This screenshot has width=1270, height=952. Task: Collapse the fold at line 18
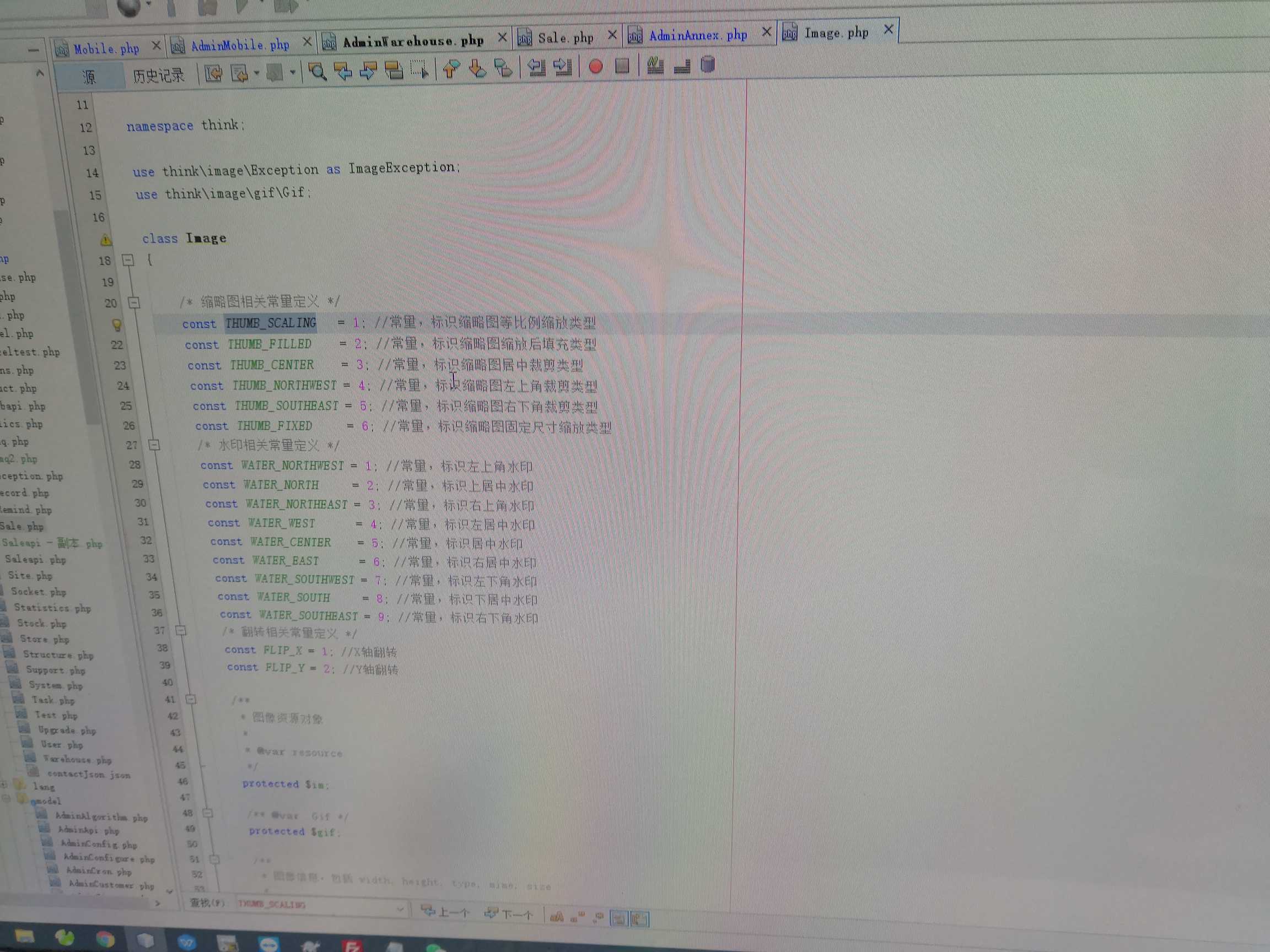(x=128, y=260)
